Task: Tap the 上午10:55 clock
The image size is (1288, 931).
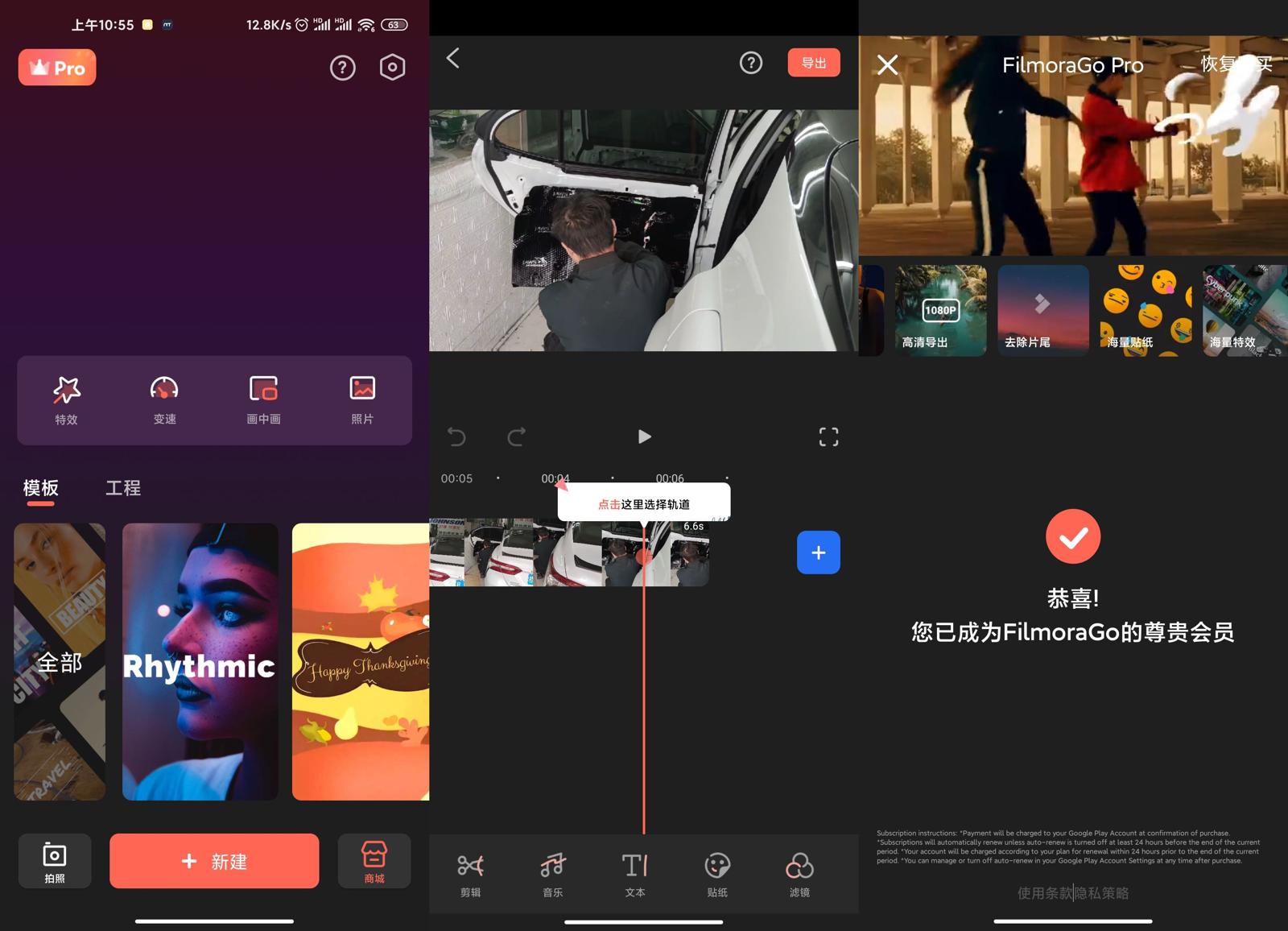Action: (102, 25)
